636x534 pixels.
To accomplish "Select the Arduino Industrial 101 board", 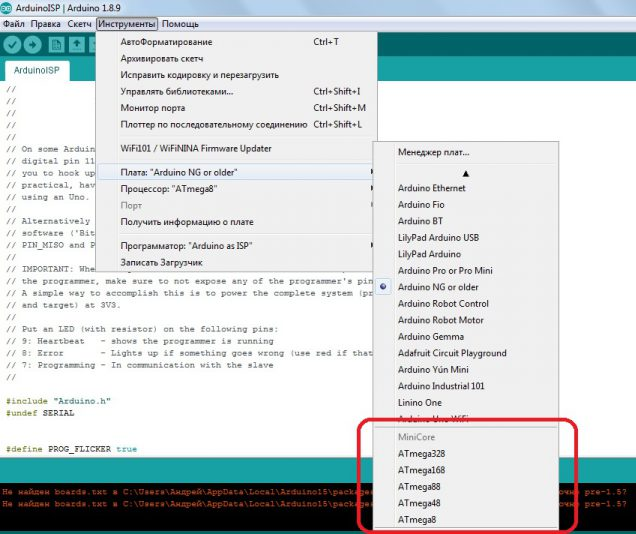I will (x=466, y=386).
